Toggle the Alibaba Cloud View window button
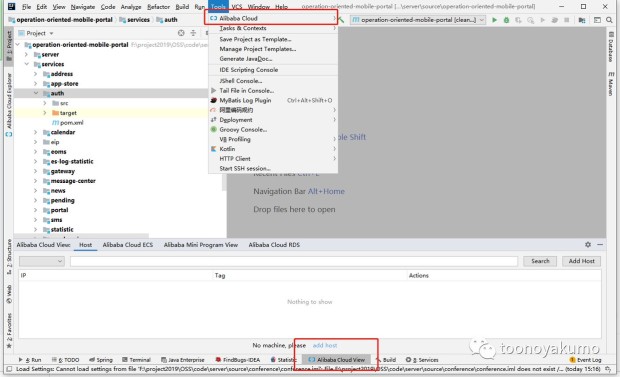 (x=336, y=360)
